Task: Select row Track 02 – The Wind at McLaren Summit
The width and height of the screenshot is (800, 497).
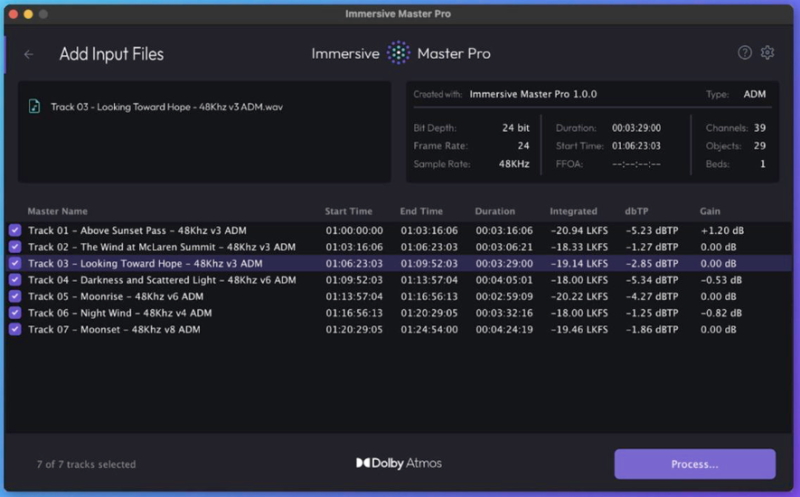Action: (x=398, y=247)
